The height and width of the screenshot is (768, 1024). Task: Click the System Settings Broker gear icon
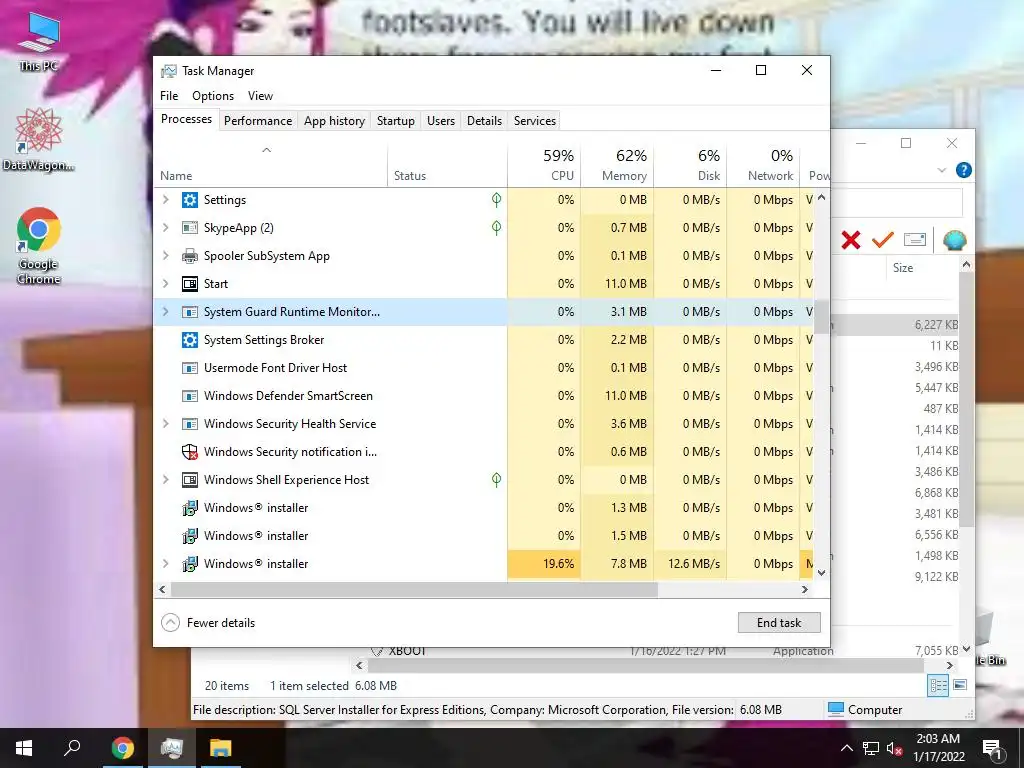[189, 340]
